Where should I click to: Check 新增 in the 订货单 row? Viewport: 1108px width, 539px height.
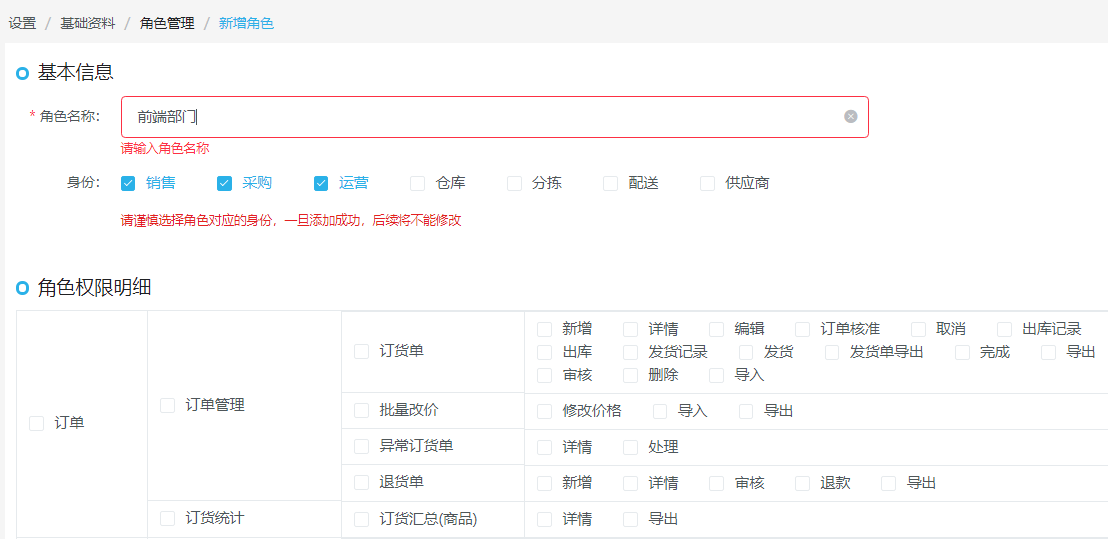(x=545, y=329)
